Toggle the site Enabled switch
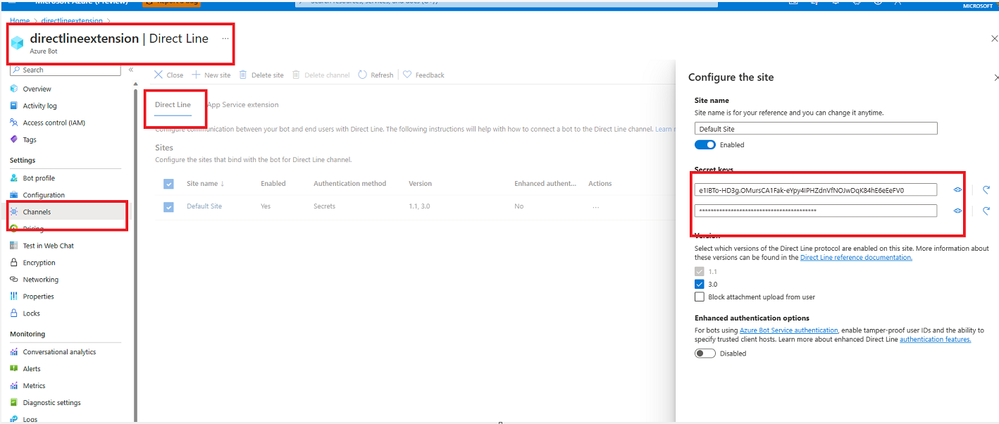 click(705, 145)
